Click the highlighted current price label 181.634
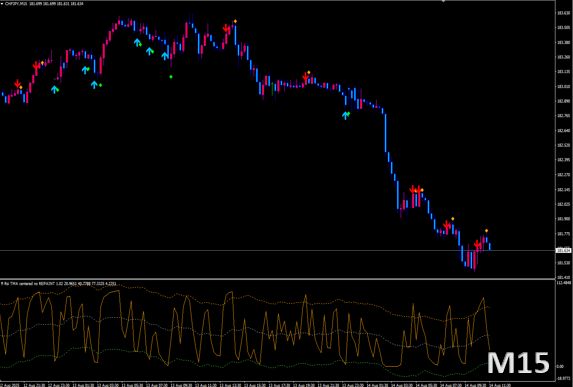This screenshot has width=573, height=387. 563,250
